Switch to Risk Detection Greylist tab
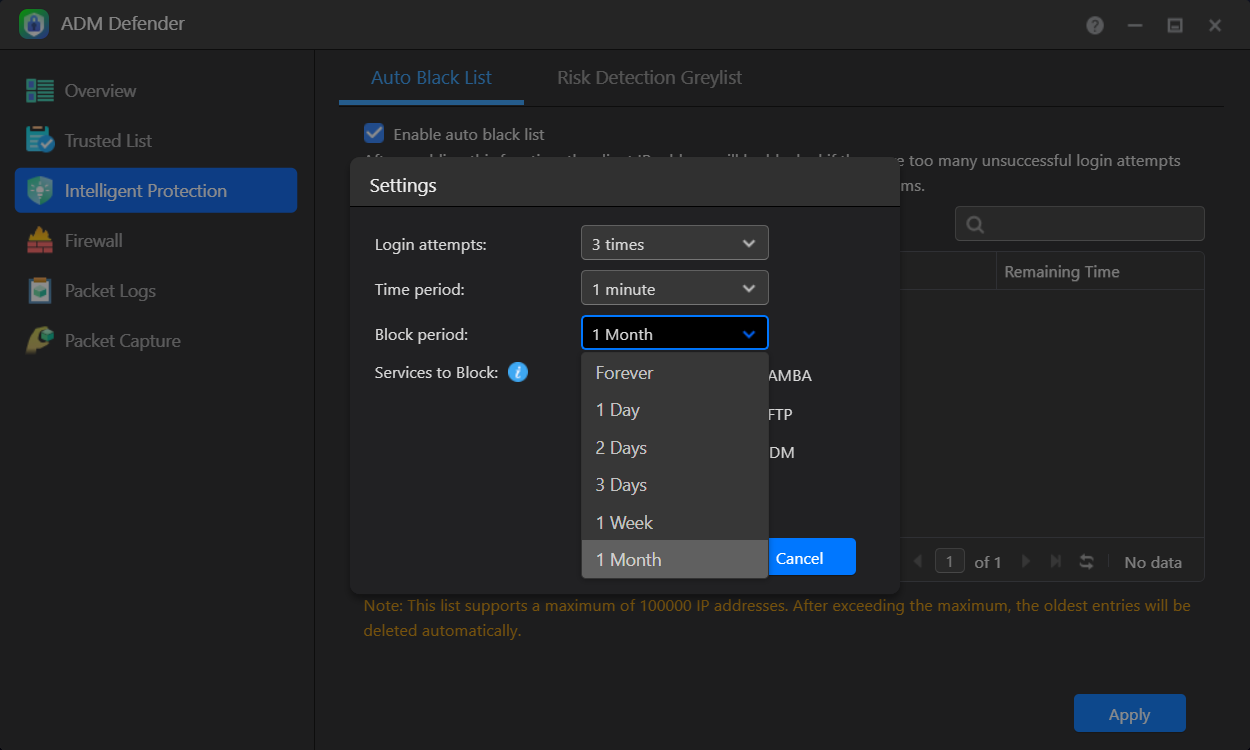Screen dimensions: 1250x750 click(650, 78)
